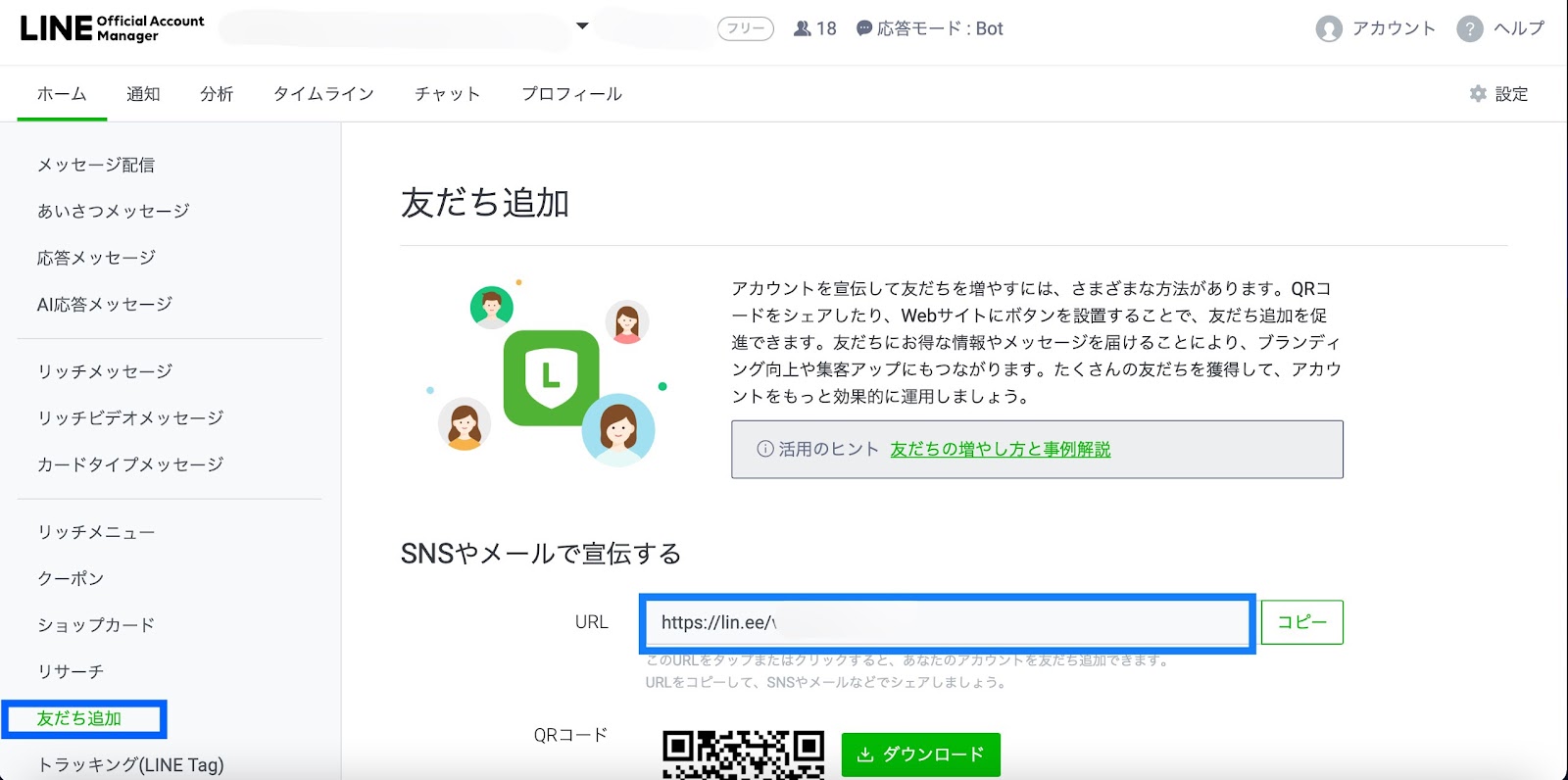The image size is (1568, 780).
Task: Switch to the チャット tab
Action: click(447, 94)
